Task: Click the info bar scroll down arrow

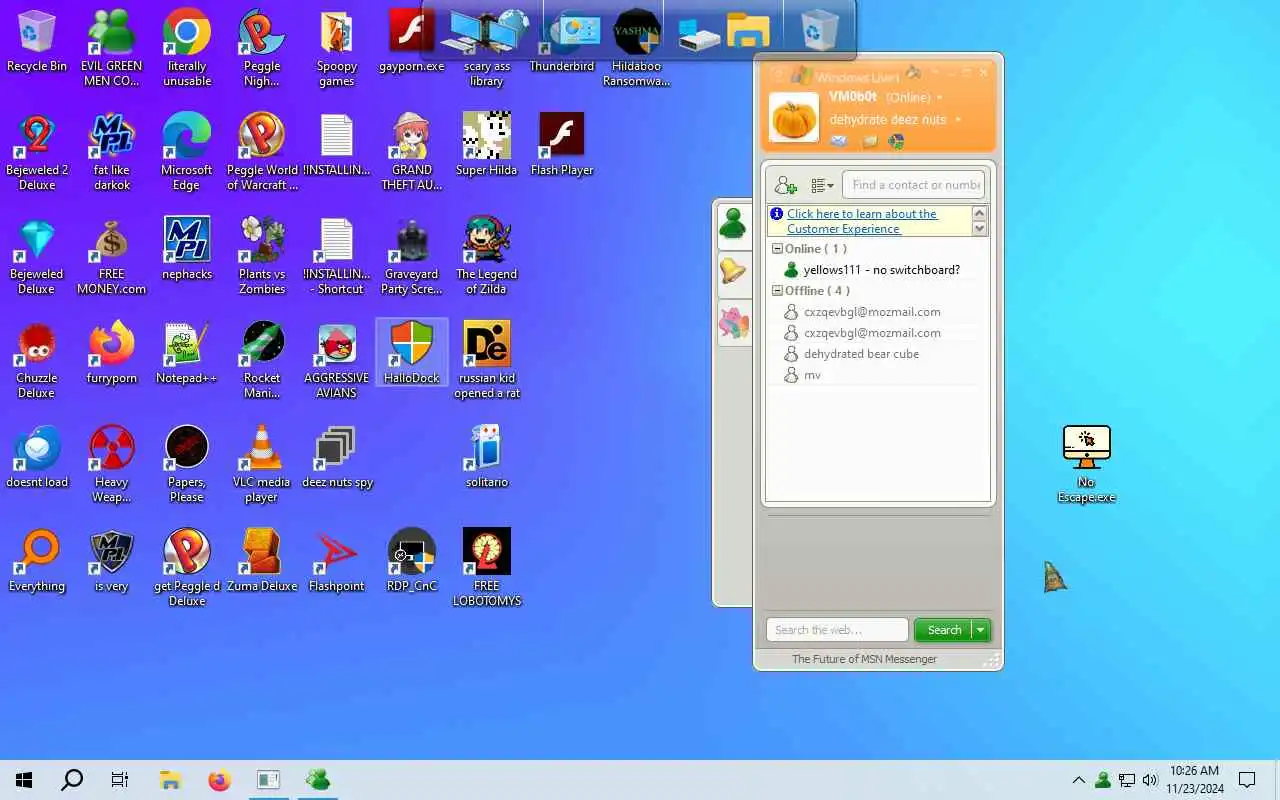Action: pyautogui.click(x=979, y=229)
